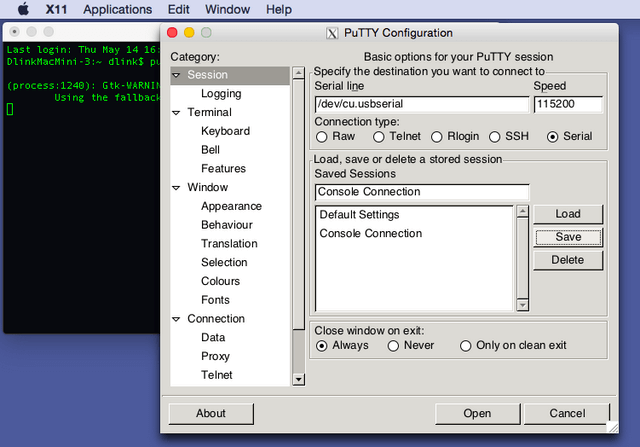The width and height of the screenshot is (640, 447).
Task: Open Selection settings
Action: pyautogui.click(x=224, y=262)
